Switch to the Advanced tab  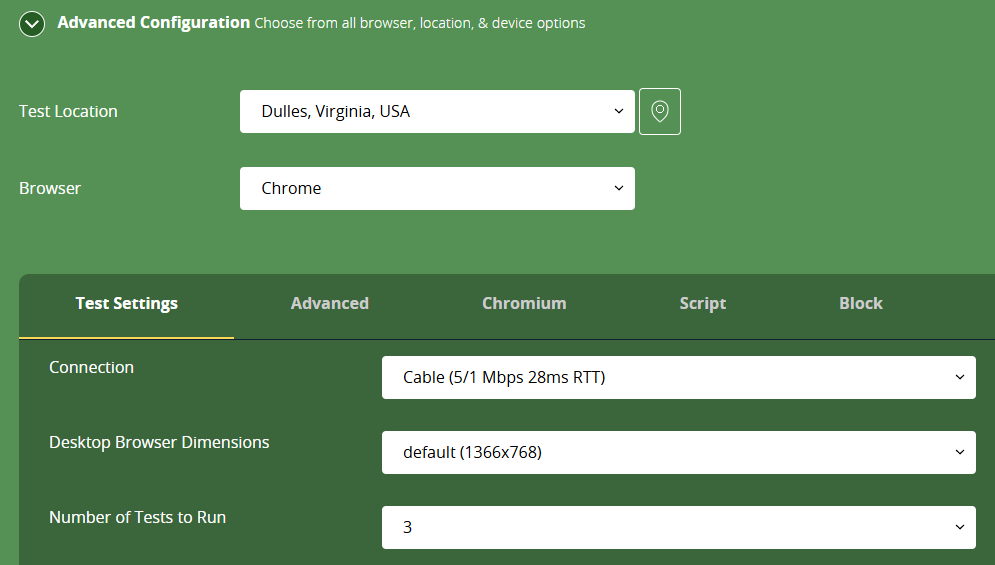point(329,303)
